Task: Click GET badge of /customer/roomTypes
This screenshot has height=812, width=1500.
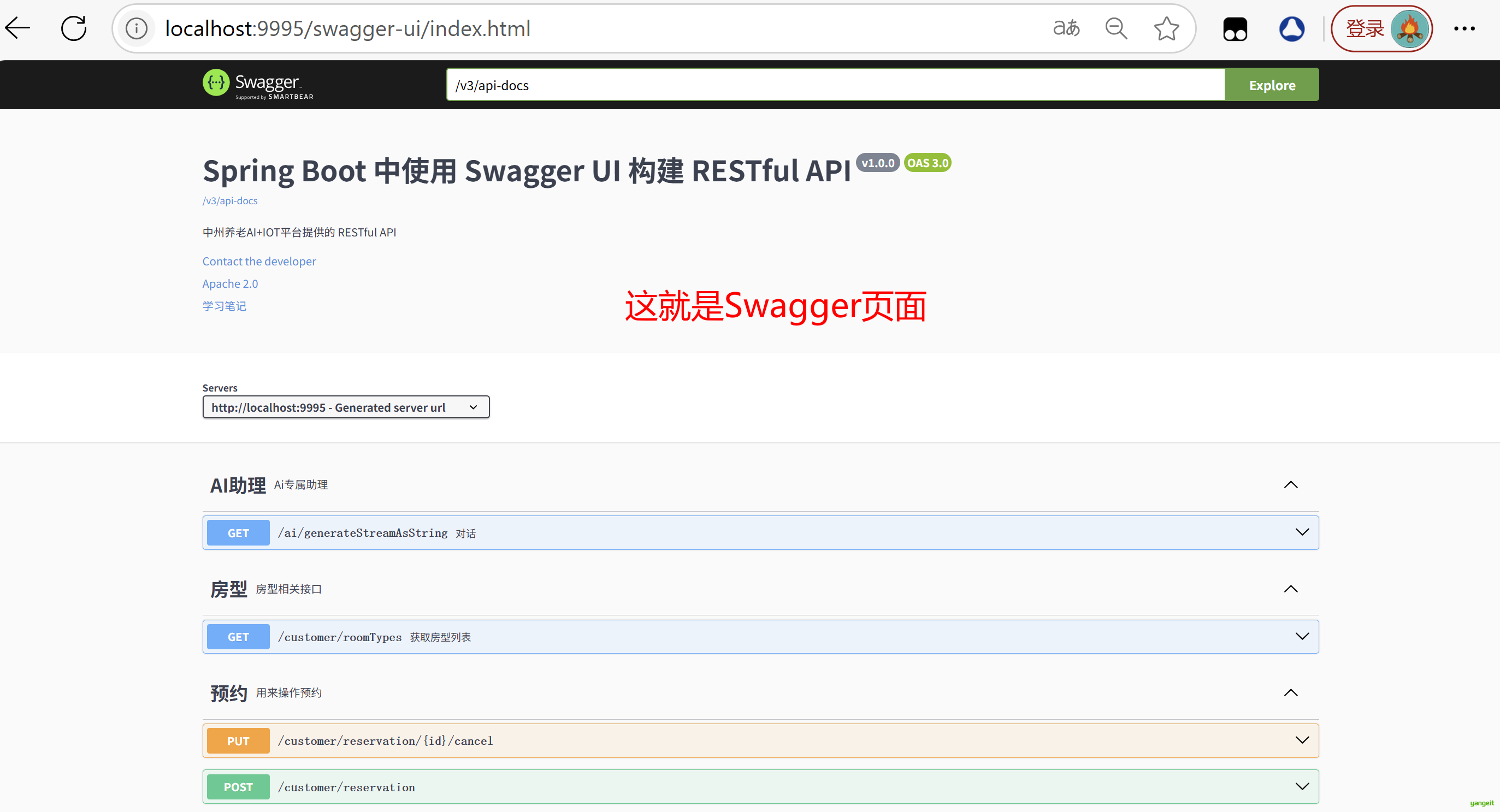Action: 238,637
